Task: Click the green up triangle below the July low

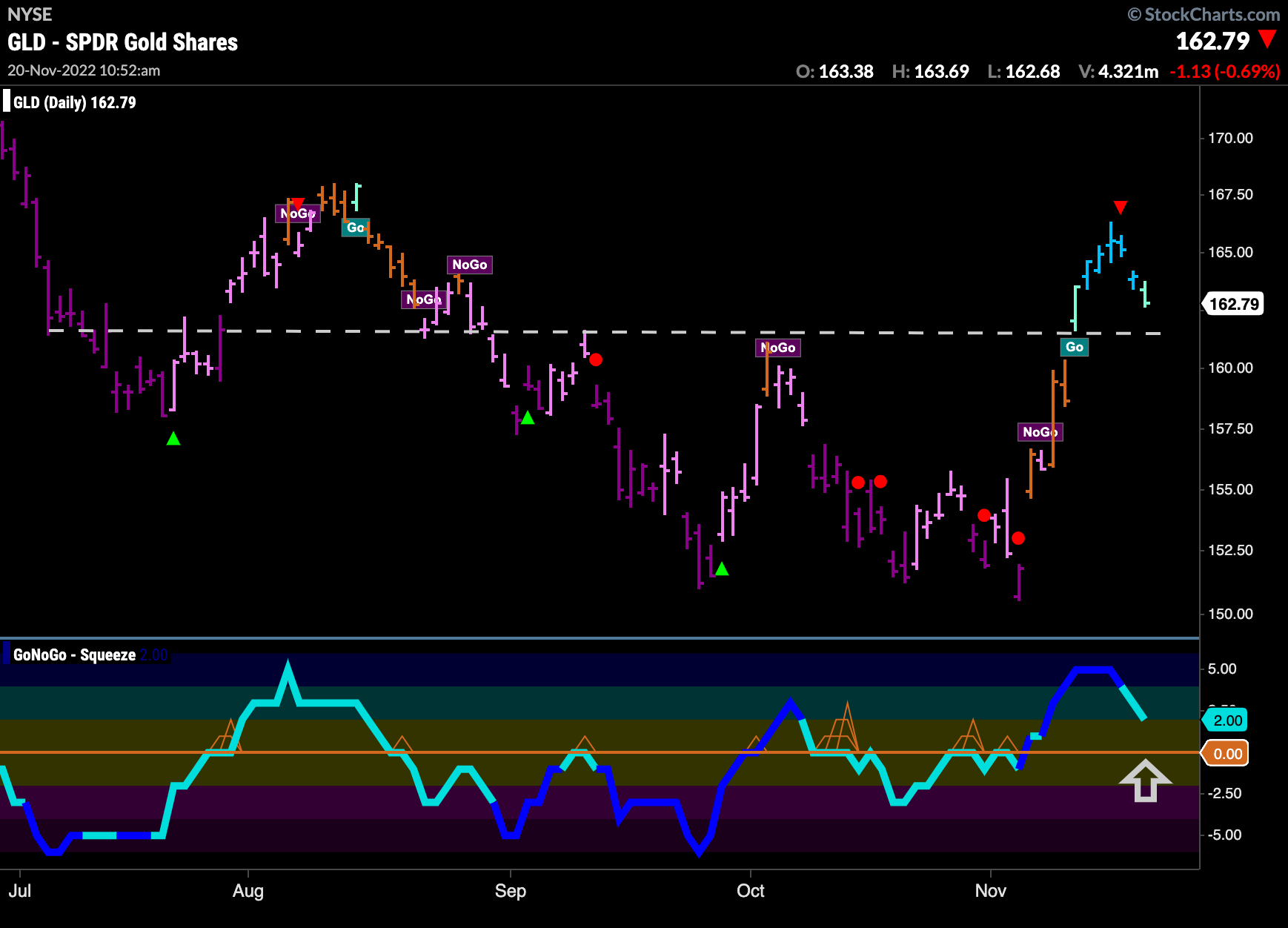Action: click(173, 439)
